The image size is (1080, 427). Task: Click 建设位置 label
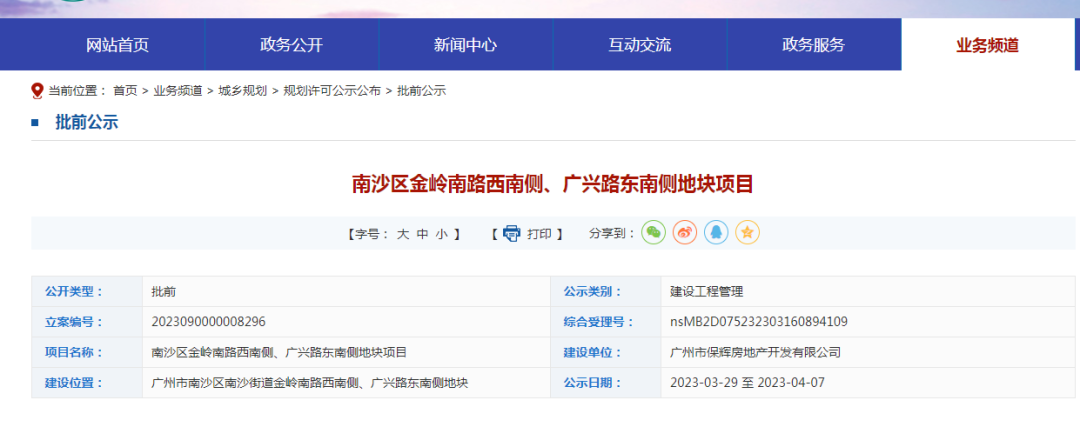click(74, 383)
